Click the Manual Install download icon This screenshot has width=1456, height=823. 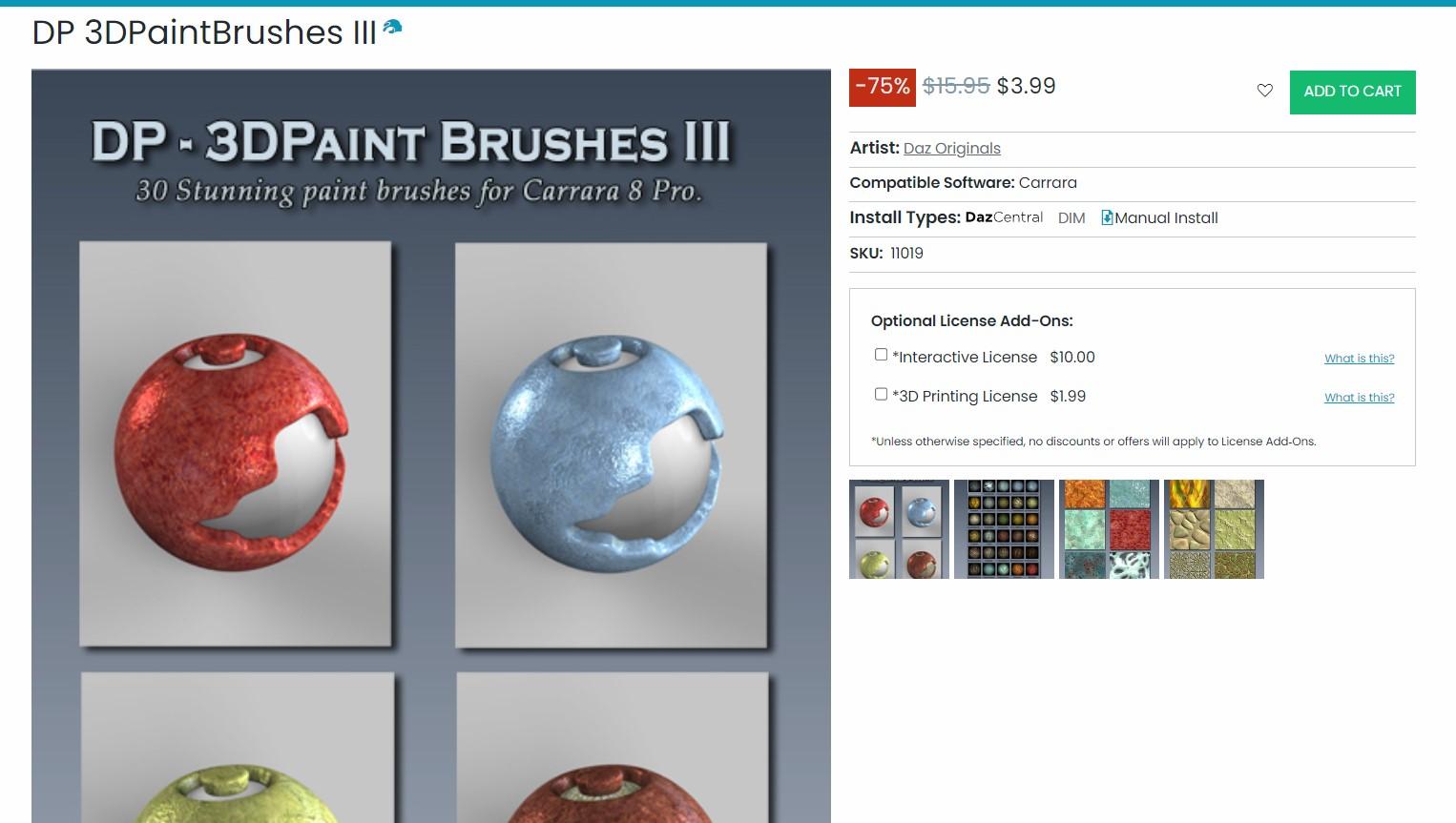[x=1107, y=217]
